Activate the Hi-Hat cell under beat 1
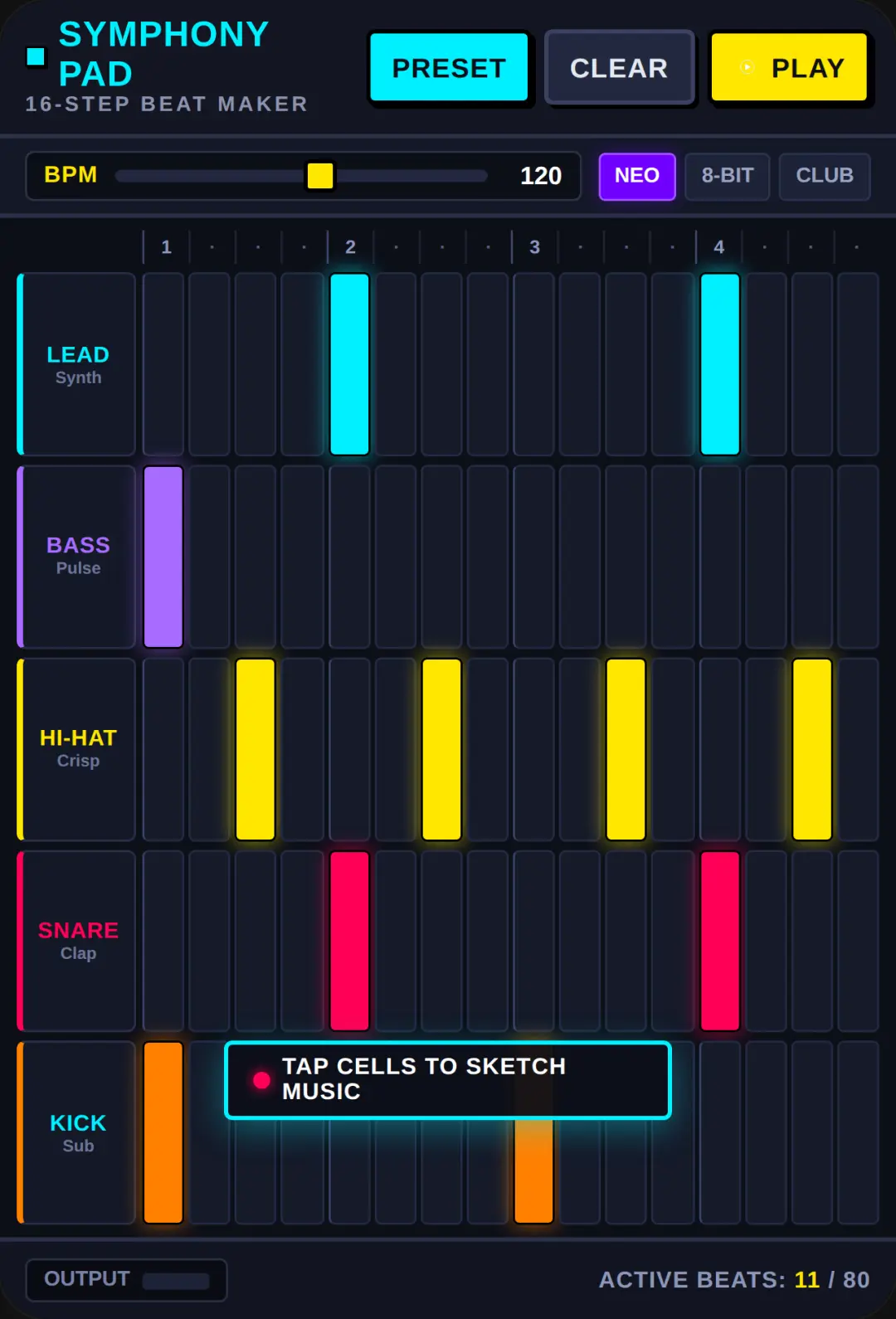Viewport: 896px width, 1319px height. point(163,749)
